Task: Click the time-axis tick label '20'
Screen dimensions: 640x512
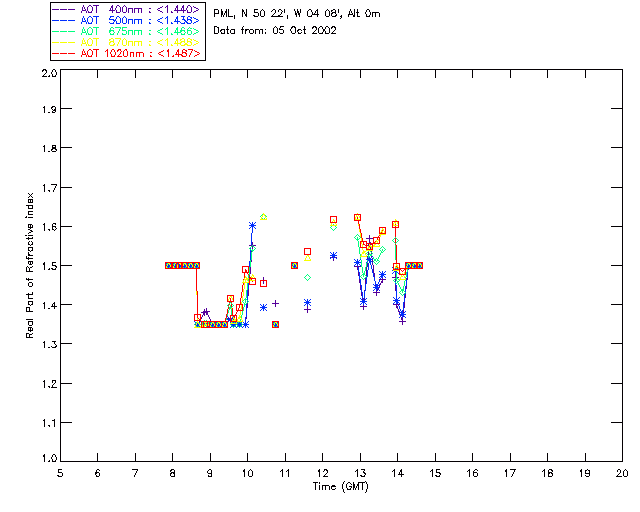Action: coord(622,473)
